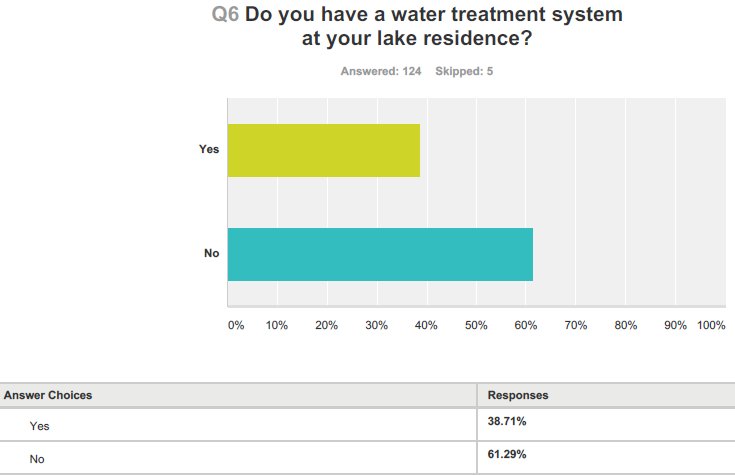Click the 10% axis tick label

(x=277, y=325)
